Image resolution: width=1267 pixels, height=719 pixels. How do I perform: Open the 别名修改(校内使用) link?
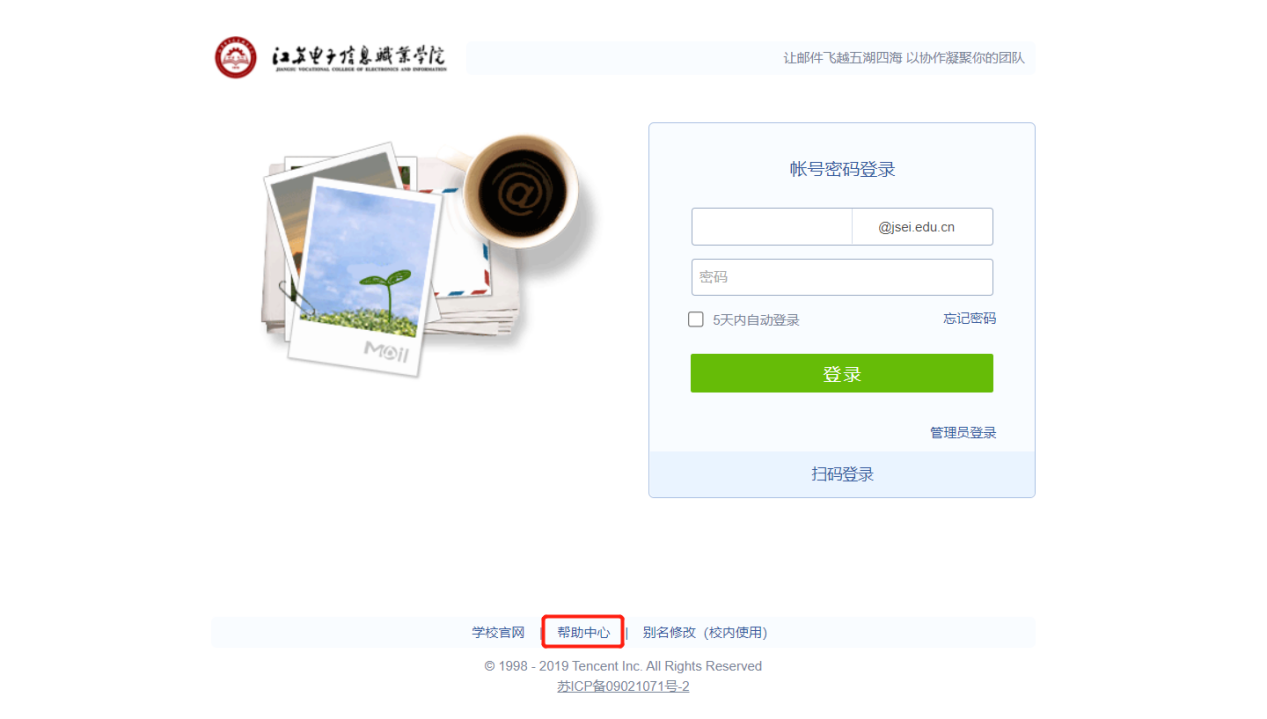pyautogui.click(x=705, y=632)
